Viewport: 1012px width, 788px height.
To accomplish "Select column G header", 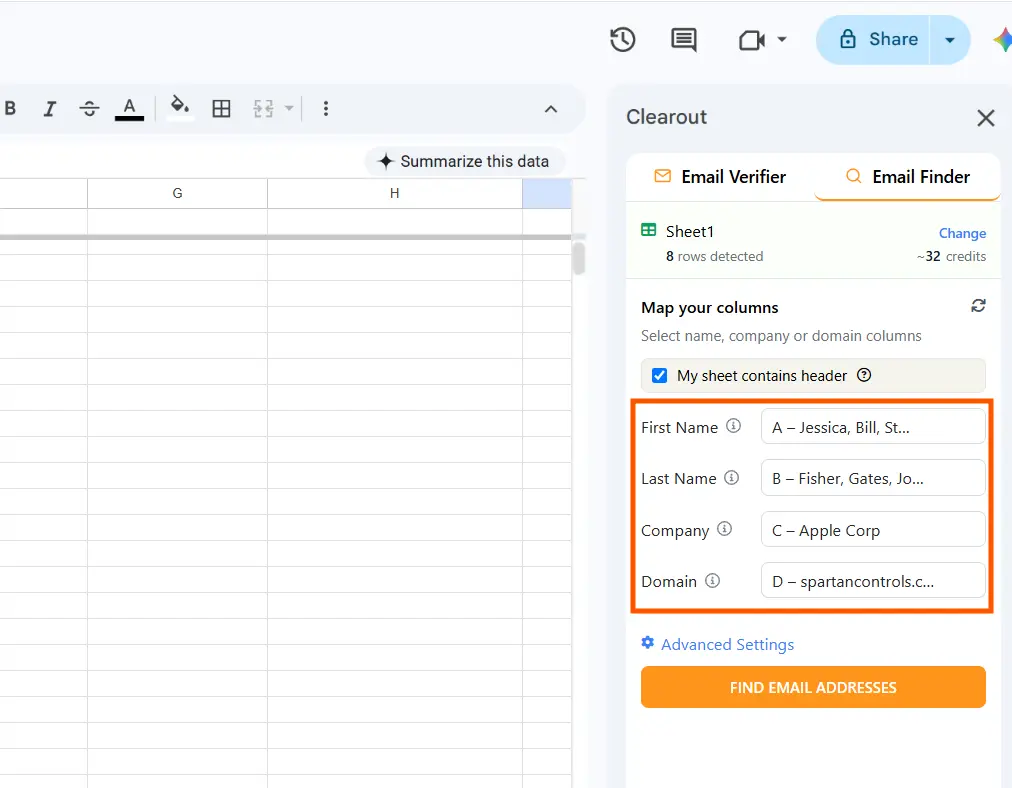I will pyautogui.click(x=177, y=193).
